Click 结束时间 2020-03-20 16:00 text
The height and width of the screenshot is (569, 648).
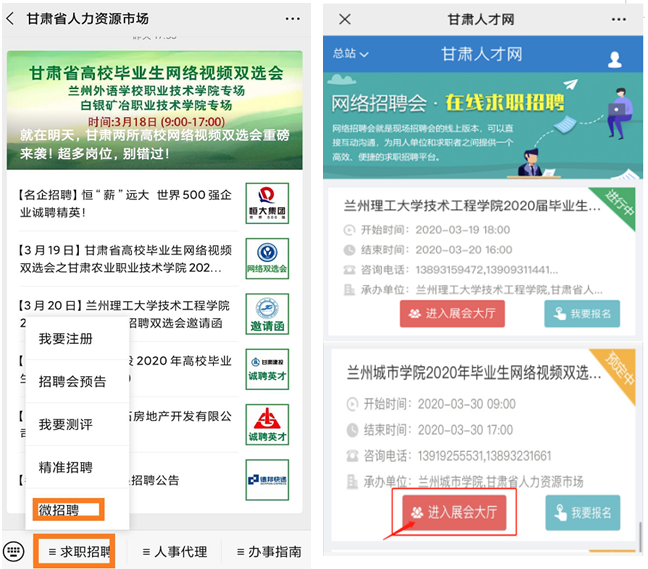436,250
